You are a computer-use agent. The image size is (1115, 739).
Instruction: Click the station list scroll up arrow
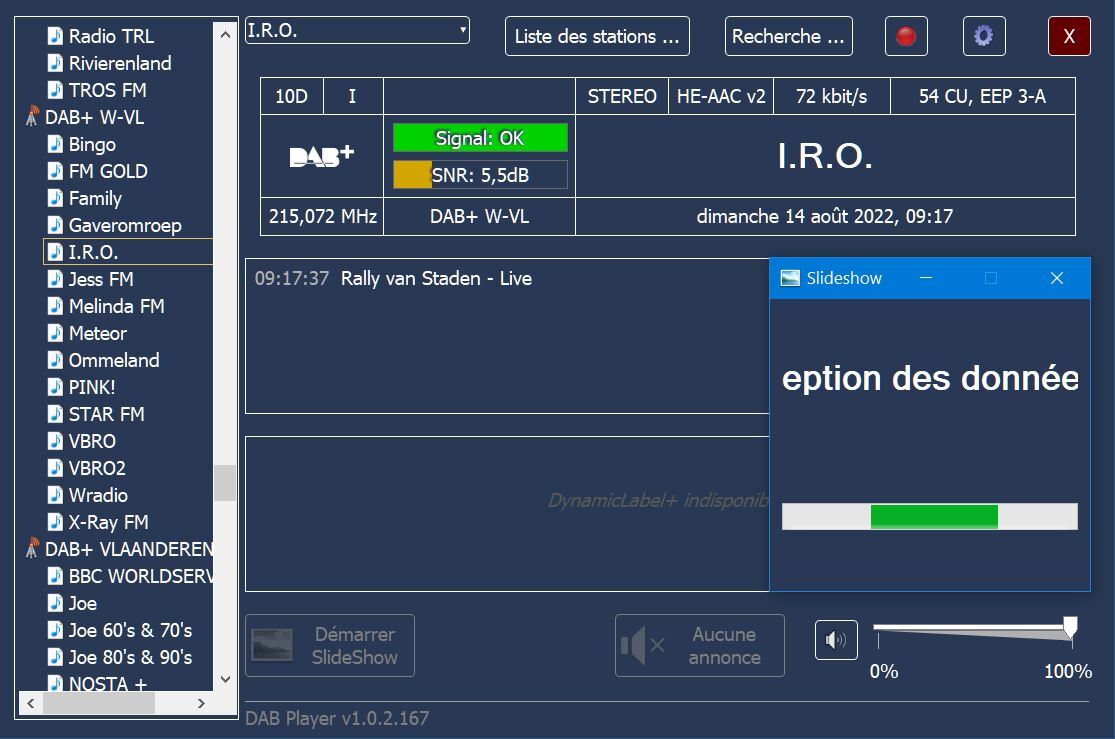(x=225, y=34)
